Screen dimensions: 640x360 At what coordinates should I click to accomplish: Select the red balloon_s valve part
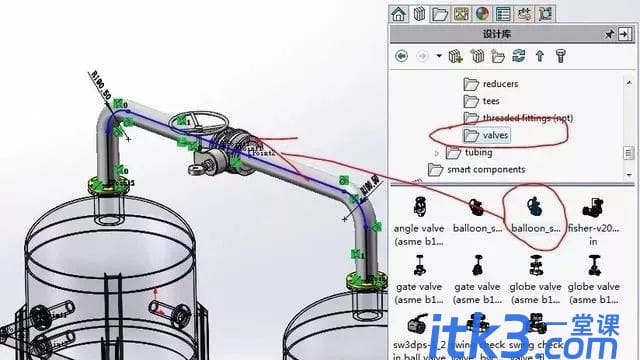pos(477,215)
